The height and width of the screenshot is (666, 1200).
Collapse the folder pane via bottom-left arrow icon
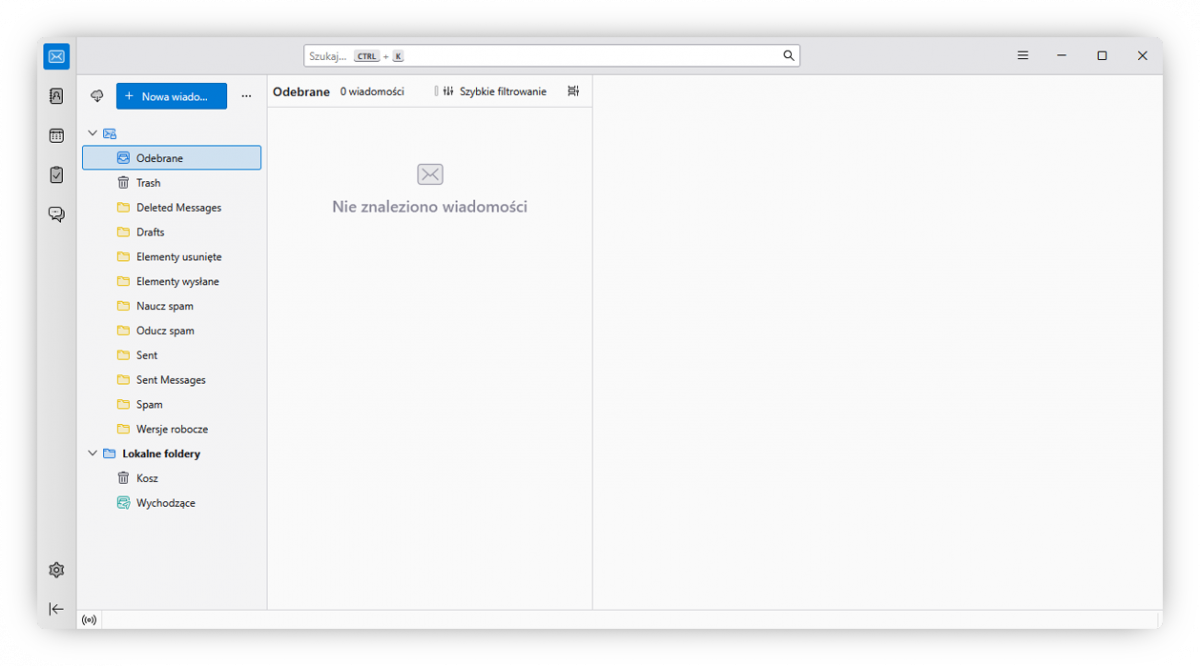point(56,608)
